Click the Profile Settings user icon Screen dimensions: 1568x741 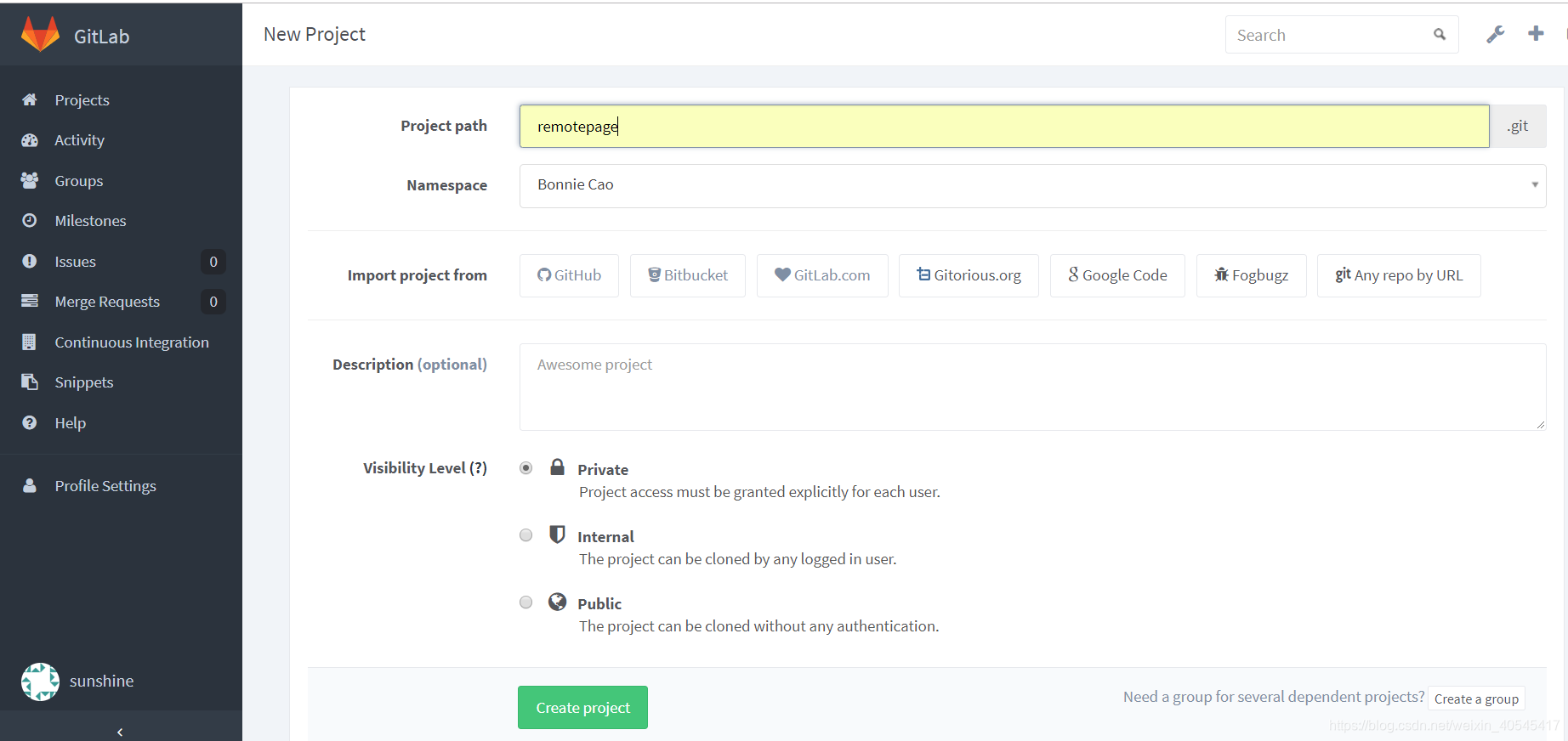[30, 485]
